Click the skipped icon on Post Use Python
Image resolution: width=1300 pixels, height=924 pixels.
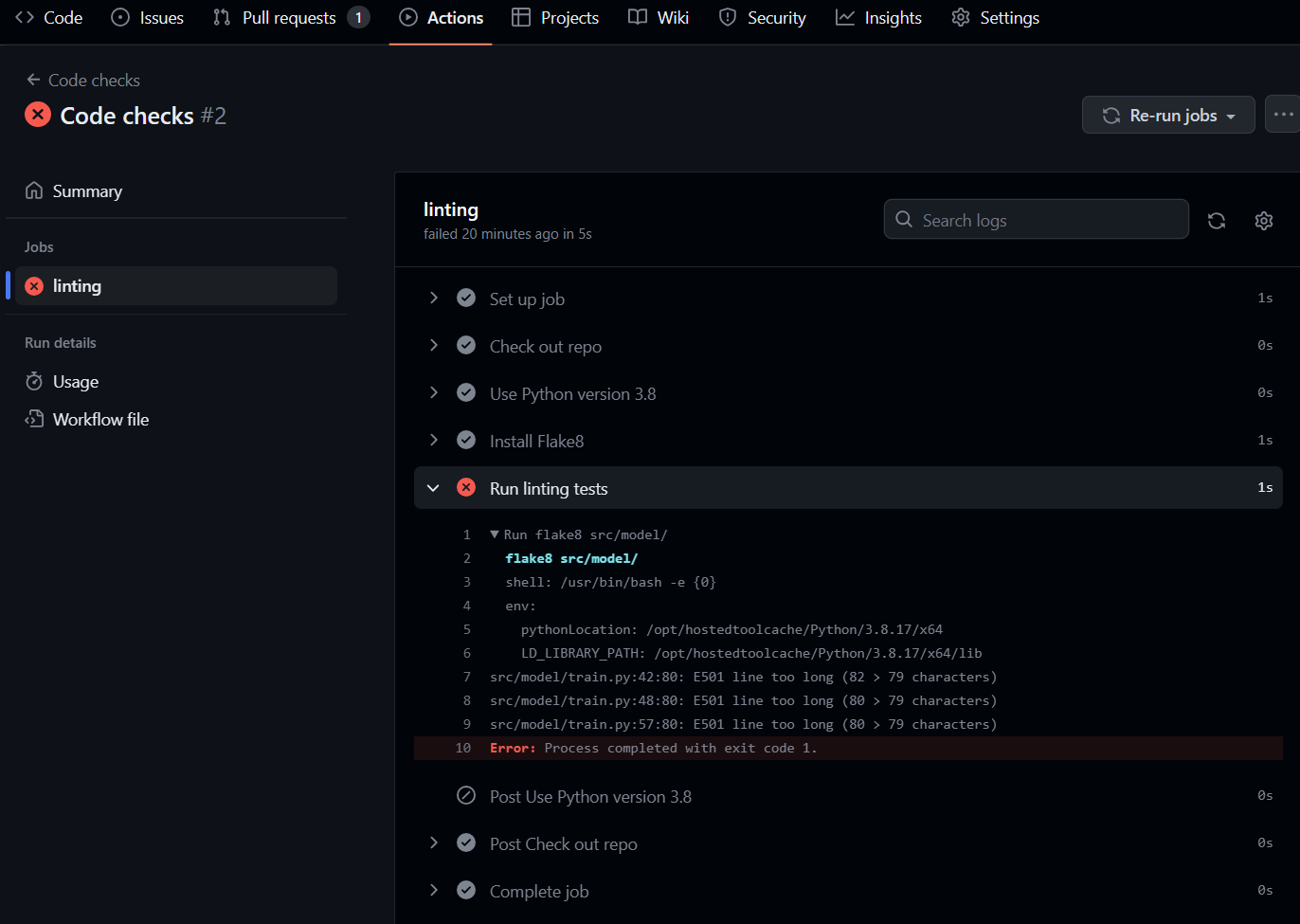[466, 795]
